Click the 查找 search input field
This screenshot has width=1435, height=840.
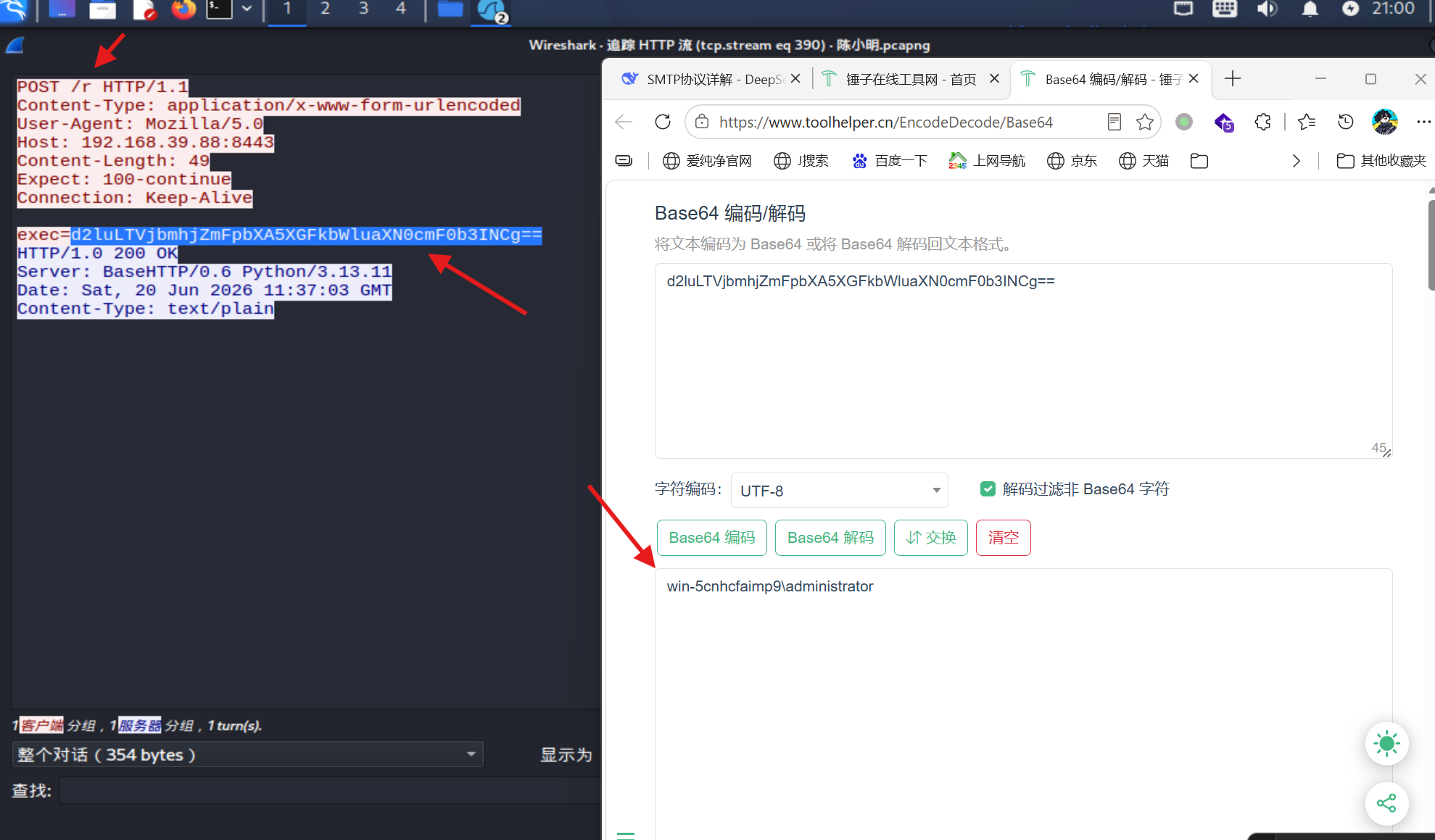(x=330, y=791)
